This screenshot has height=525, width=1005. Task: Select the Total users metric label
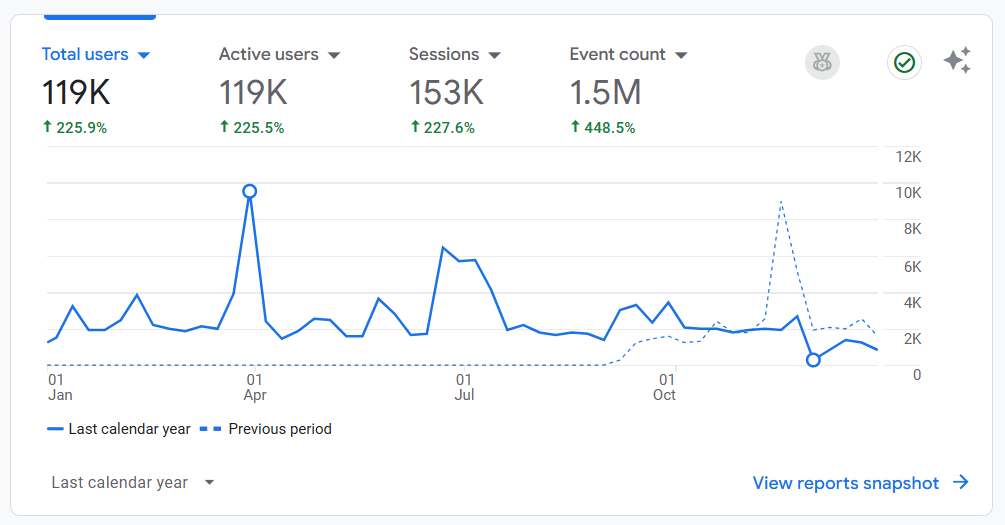tap(85, 55)
